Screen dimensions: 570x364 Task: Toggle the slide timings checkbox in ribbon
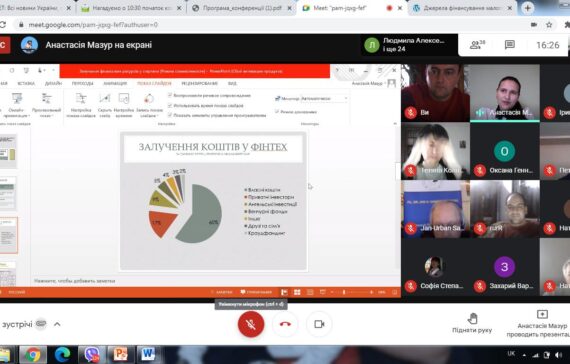[x=170, y=105]
